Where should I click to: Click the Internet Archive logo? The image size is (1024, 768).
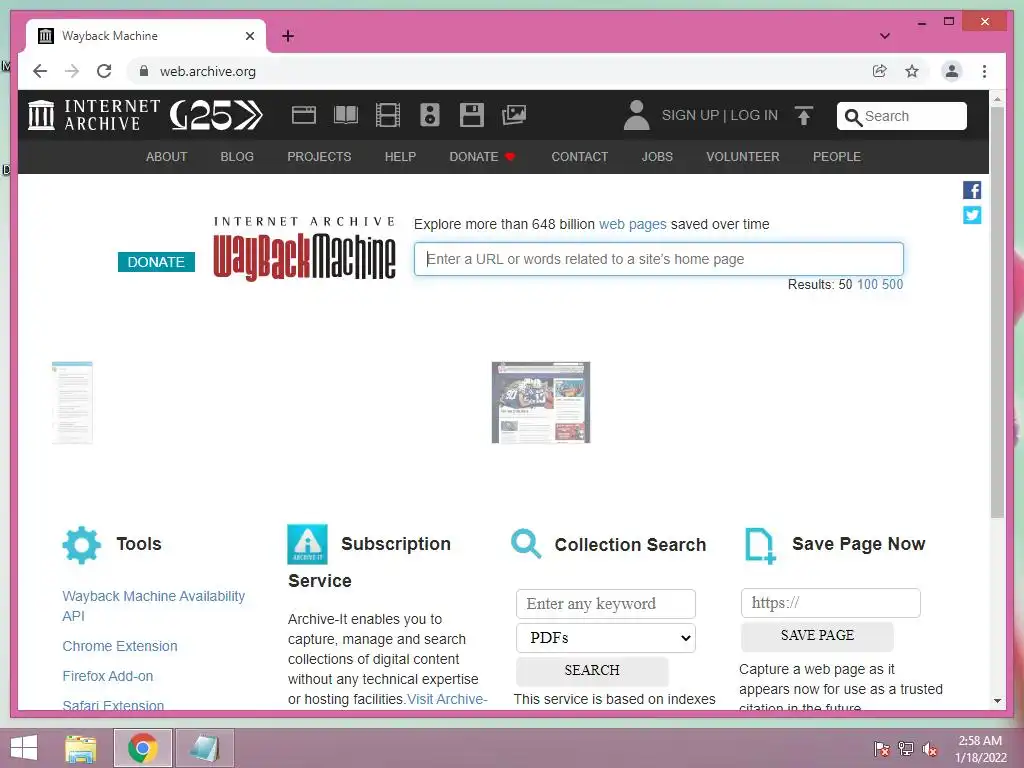94,116
